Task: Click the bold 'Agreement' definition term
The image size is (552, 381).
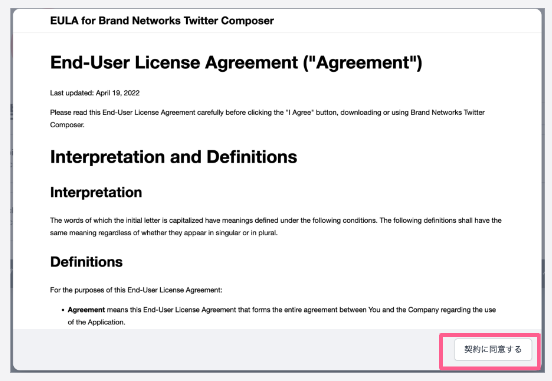Action: pyautogui.click(x=86, y=310)
